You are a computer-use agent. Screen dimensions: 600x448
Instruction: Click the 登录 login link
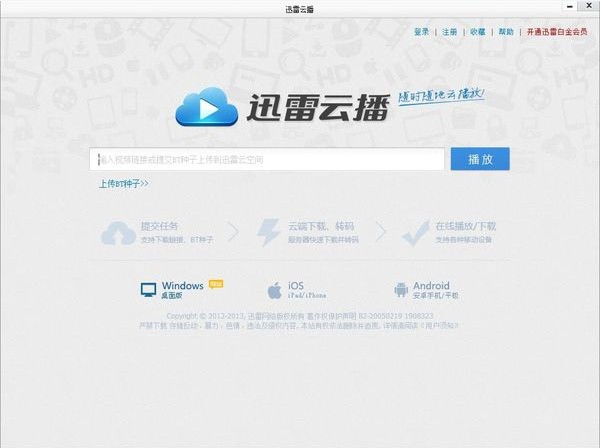pos(421,32)
